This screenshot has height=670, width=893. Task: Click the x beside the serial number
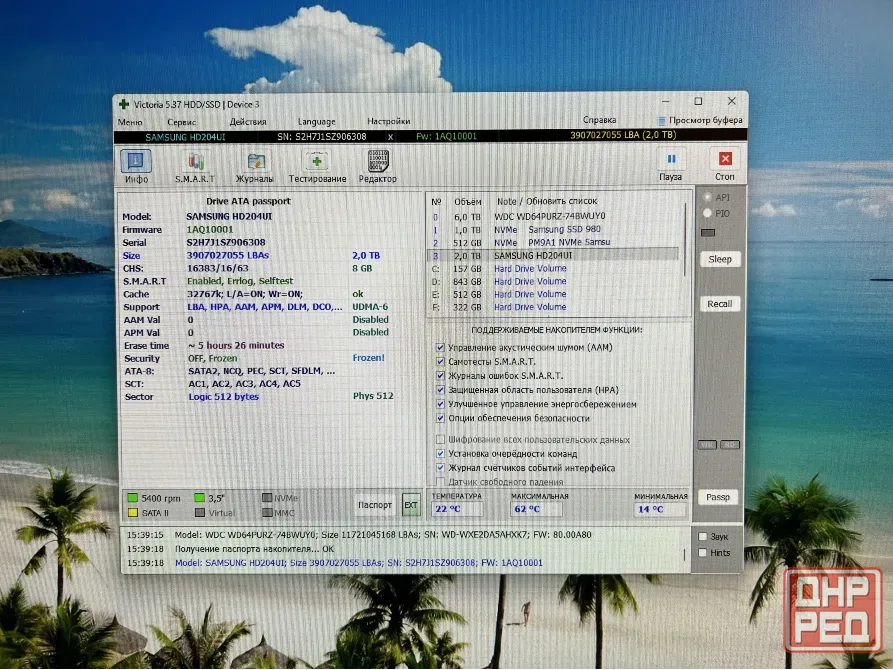coord(390,137)
